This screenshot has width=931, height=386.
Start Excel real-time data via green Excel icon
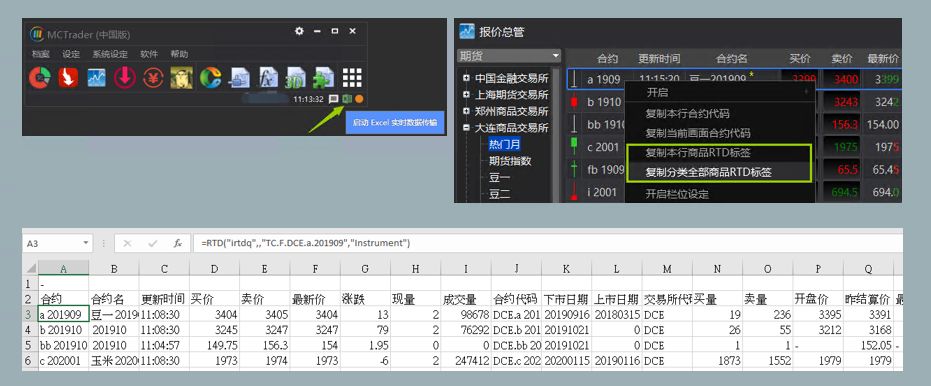click(x=346, y=99)
